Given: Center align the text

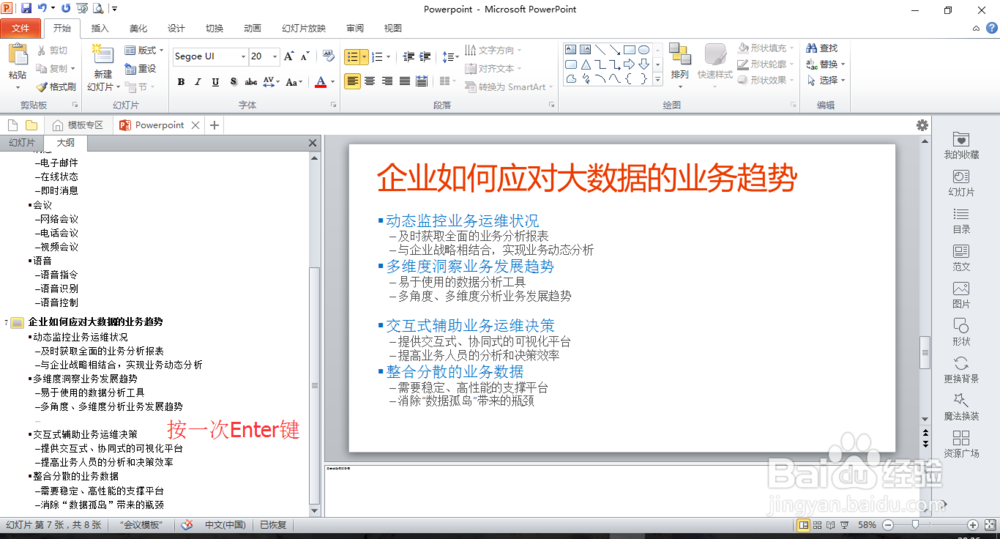Looking at the screenshot, I should pyautogui.click(x=370, y=81).
